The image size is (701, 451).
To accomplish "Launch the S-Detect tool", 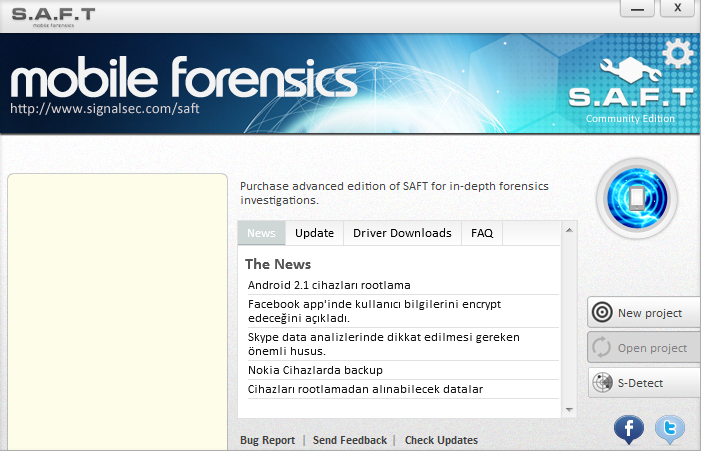I will pyautogui.click(x=644, y=383).
